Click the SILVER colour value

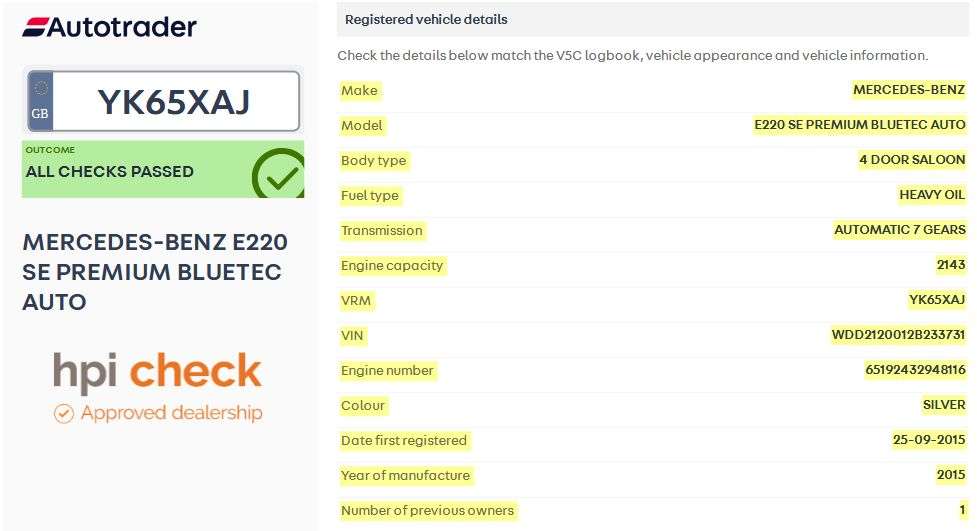943,405
